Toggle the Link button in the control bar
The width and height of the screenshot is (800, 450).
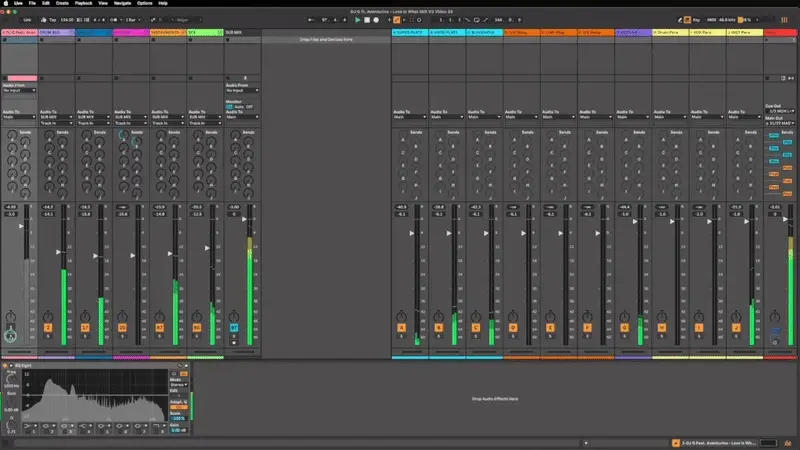pos(27,20)
